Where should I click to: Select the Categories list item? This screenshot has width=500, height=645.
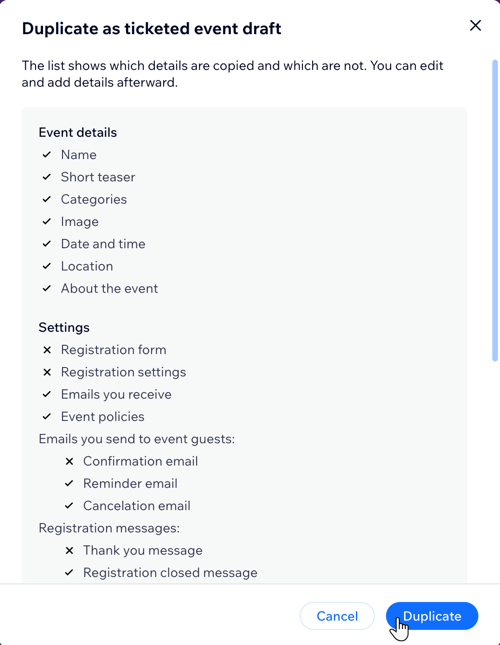click(x=94, y=199)
